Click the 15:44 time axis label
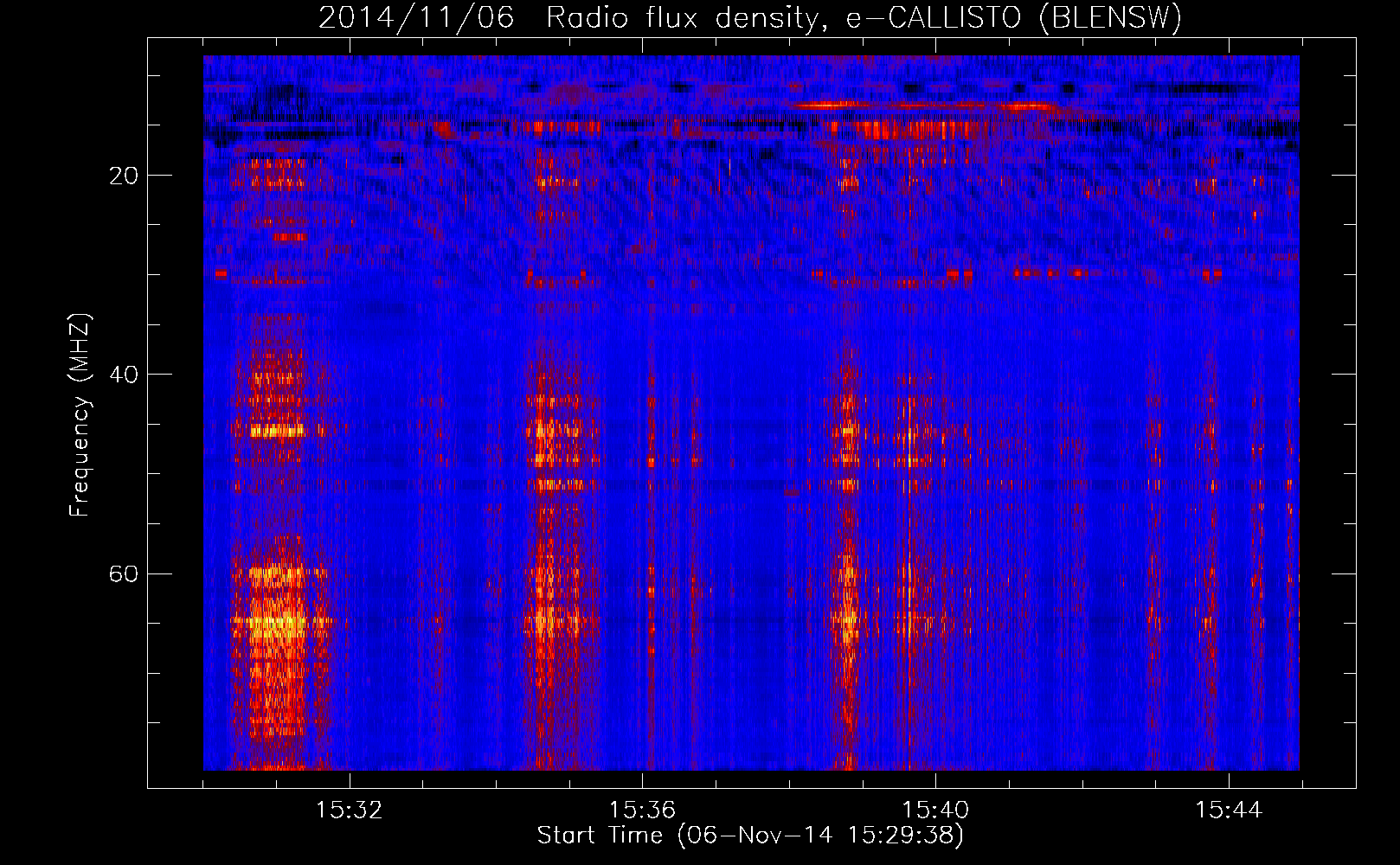 tap(1229, 811)
